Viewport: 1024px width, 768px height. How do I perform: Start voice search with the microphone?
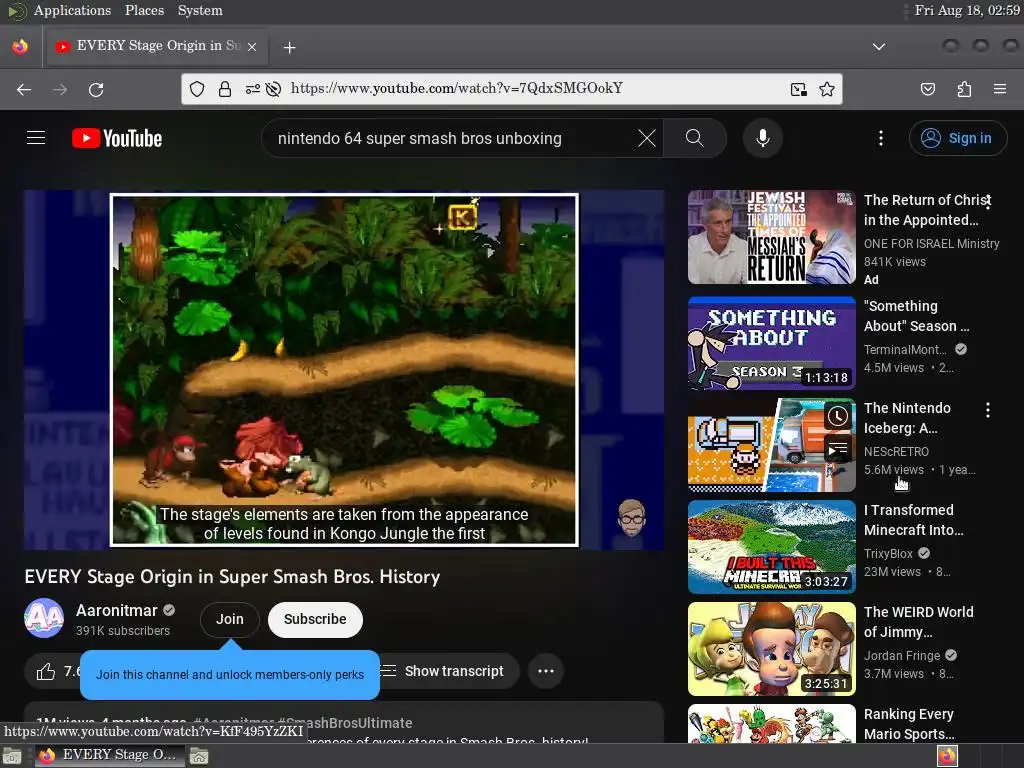coord(763,138)
